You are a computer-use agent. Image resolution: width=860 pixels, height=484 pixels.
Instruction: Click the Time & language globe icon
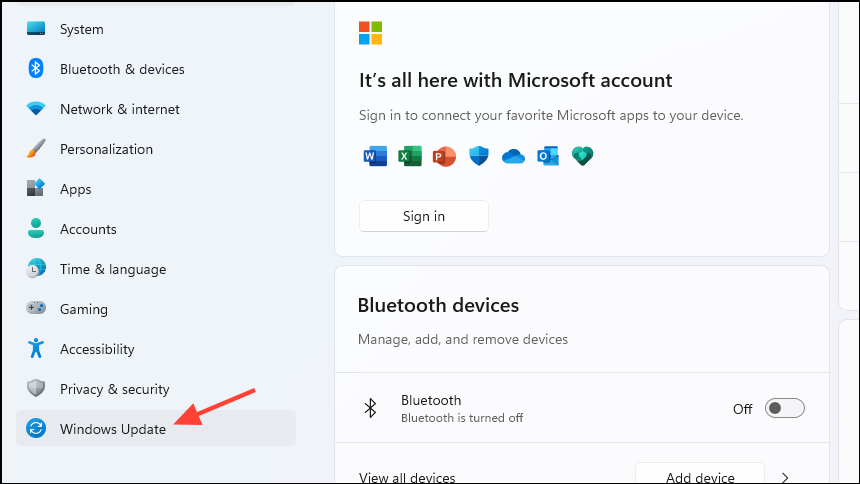click(x=36, y=268)
